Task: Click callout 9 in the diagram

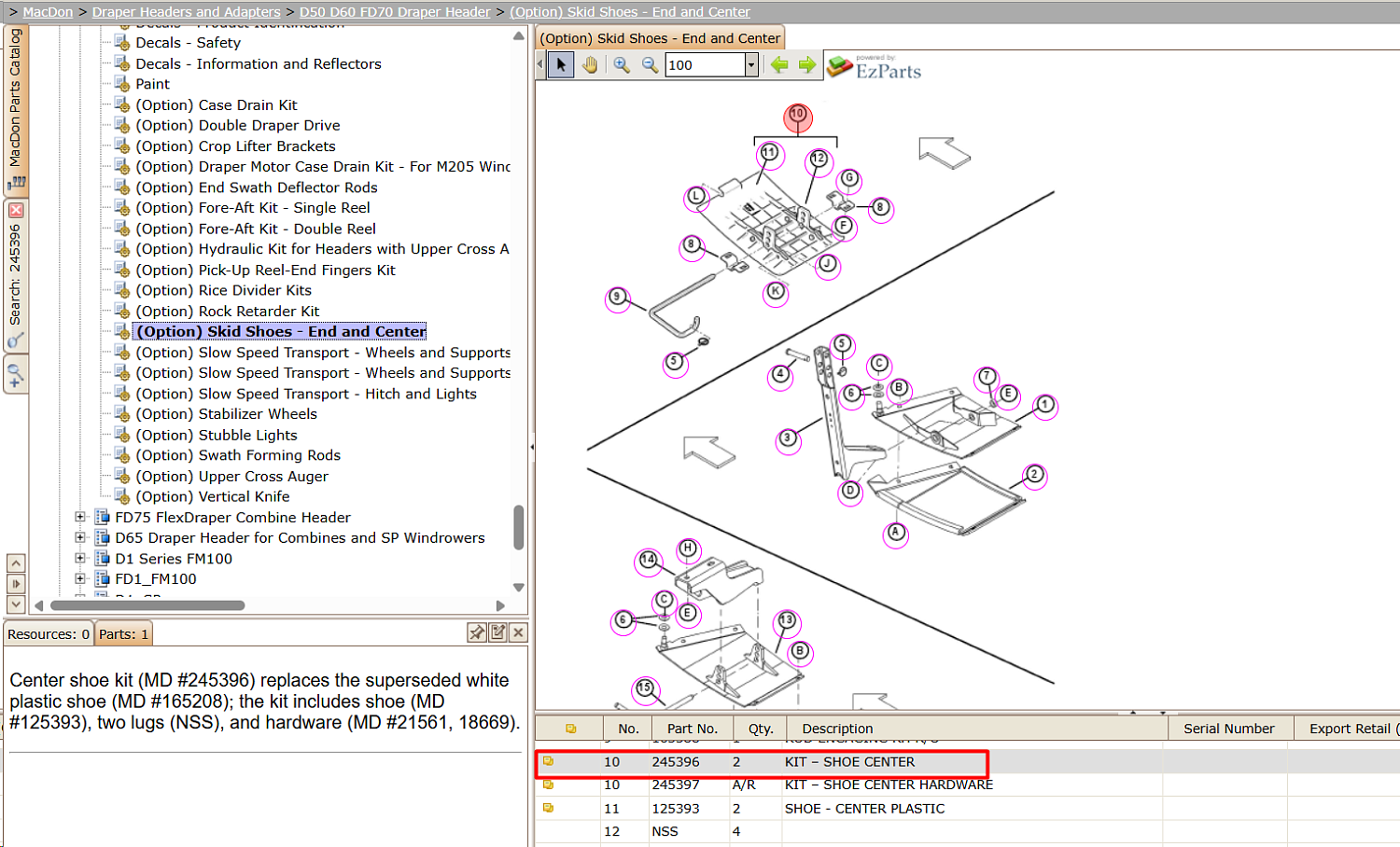Action: [617, 298]
